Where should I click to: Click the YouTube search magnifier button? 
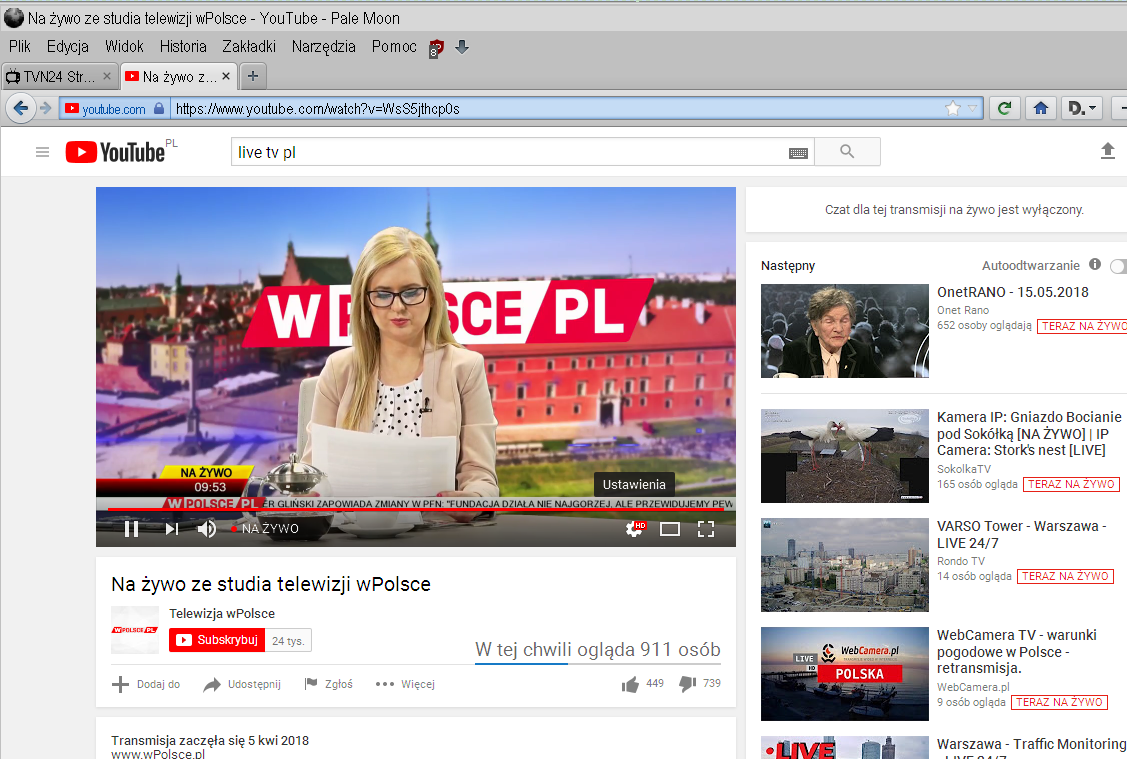point(847,152)
